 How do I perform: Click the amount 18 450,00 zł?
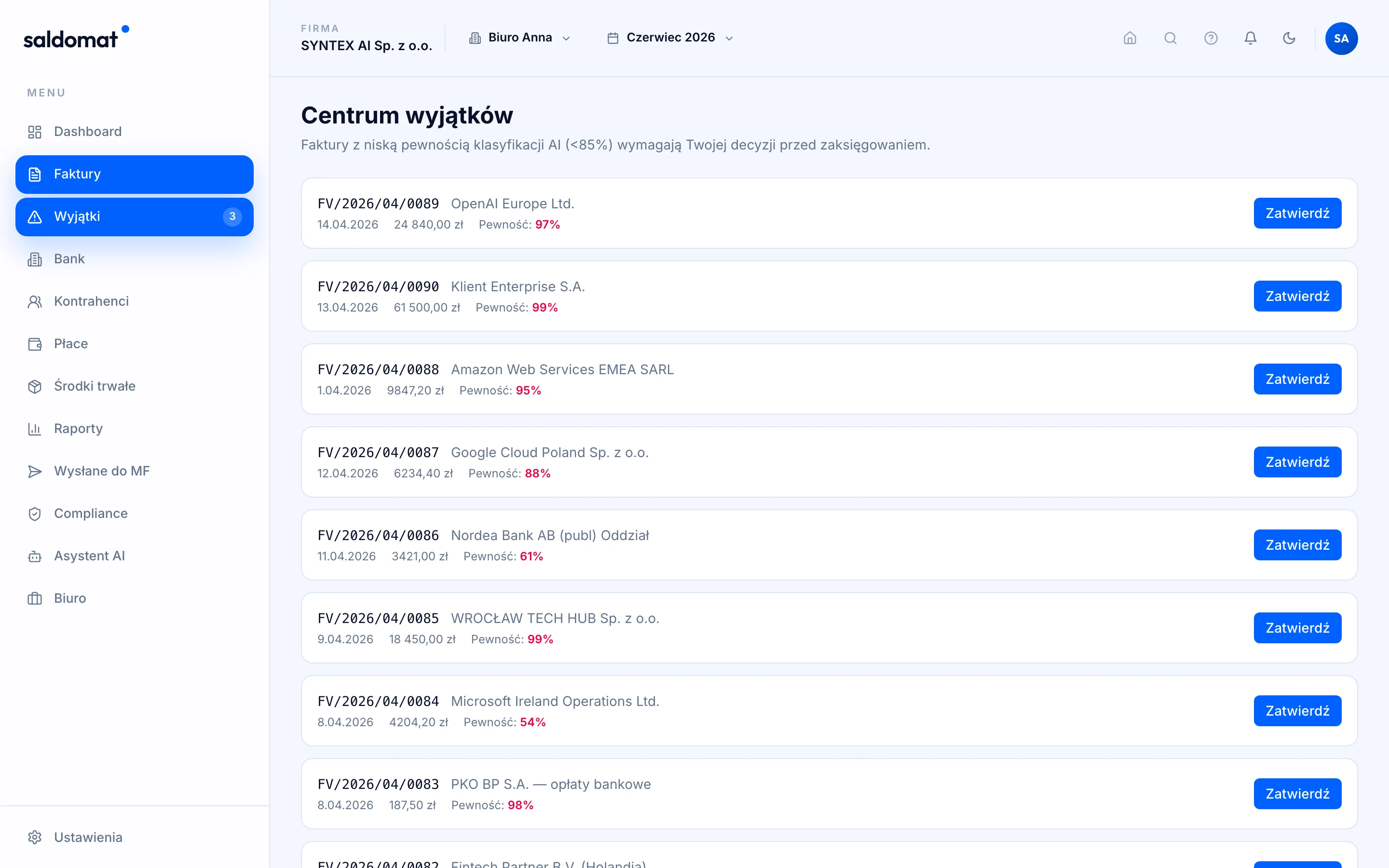tap(422, 639)
